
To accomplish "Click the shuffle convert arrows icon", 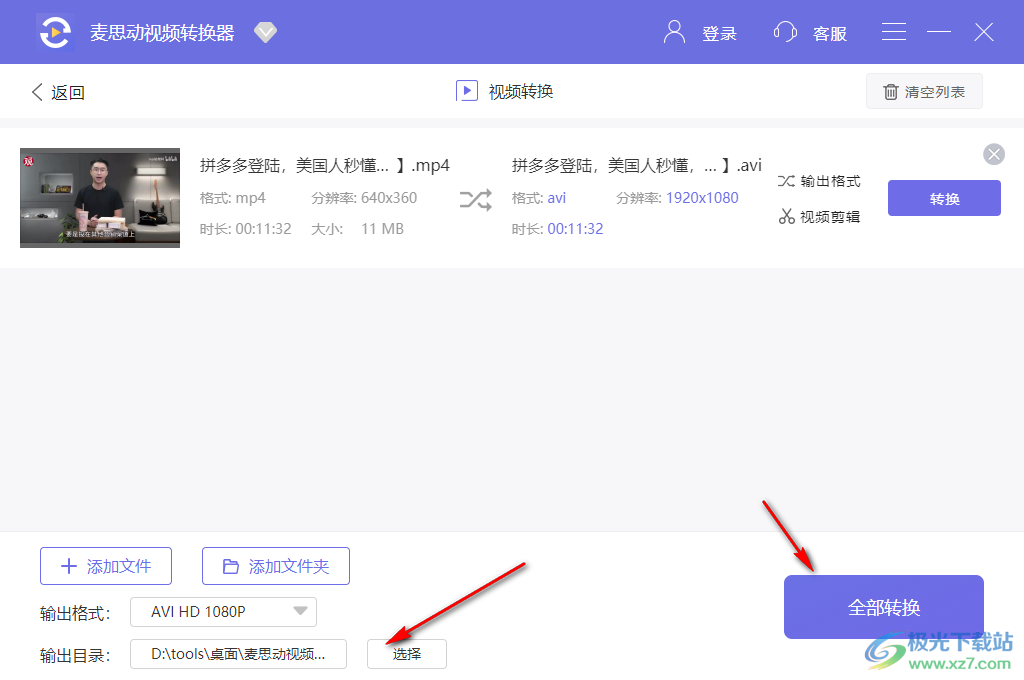I will [476, 200].
